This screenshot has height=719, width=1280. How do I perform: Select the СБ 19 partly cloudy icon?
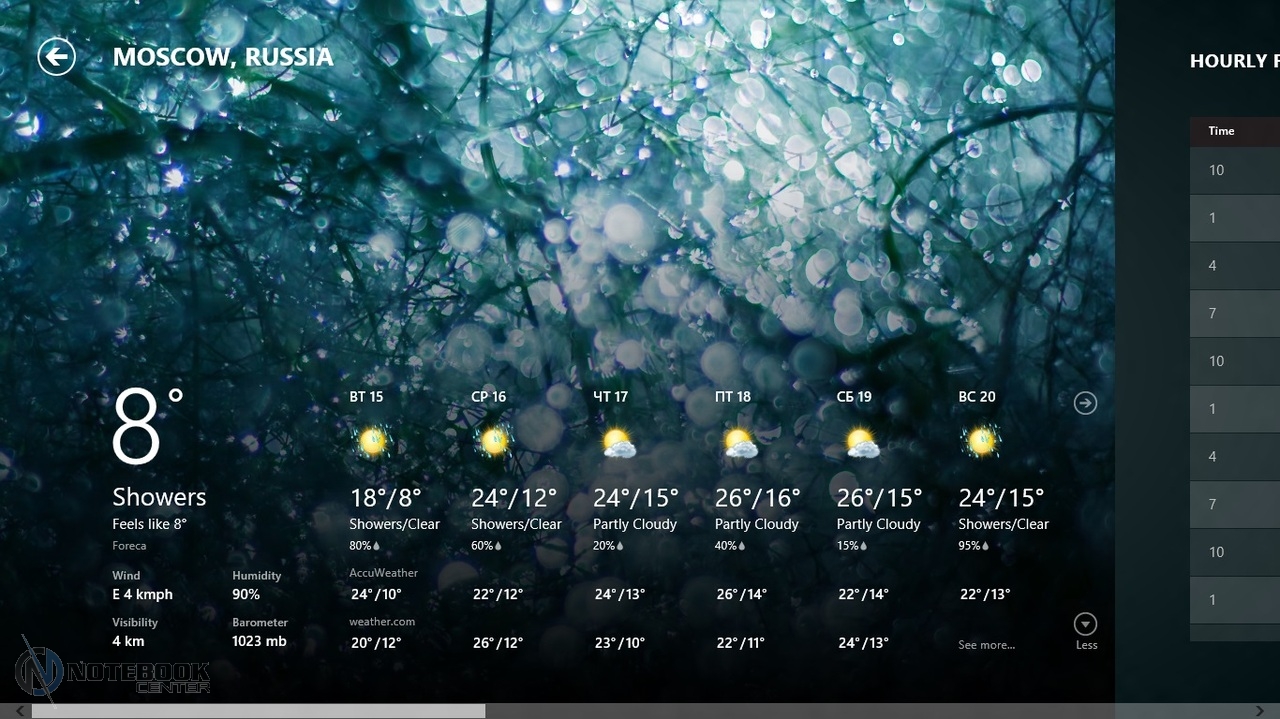(x=862, y=443)
